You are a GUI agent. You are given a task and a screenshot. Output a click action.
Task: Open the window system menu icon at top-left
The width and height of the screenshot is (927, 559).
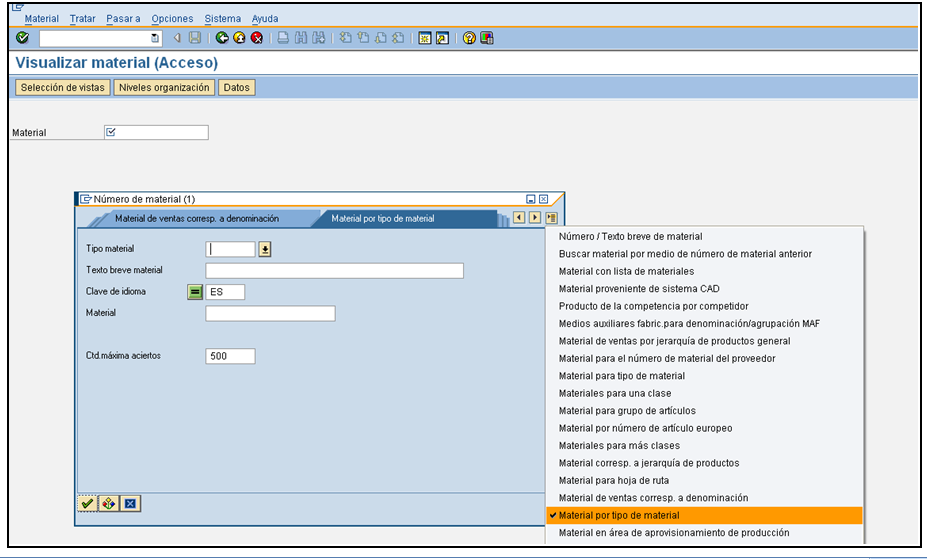coord(18,7)
